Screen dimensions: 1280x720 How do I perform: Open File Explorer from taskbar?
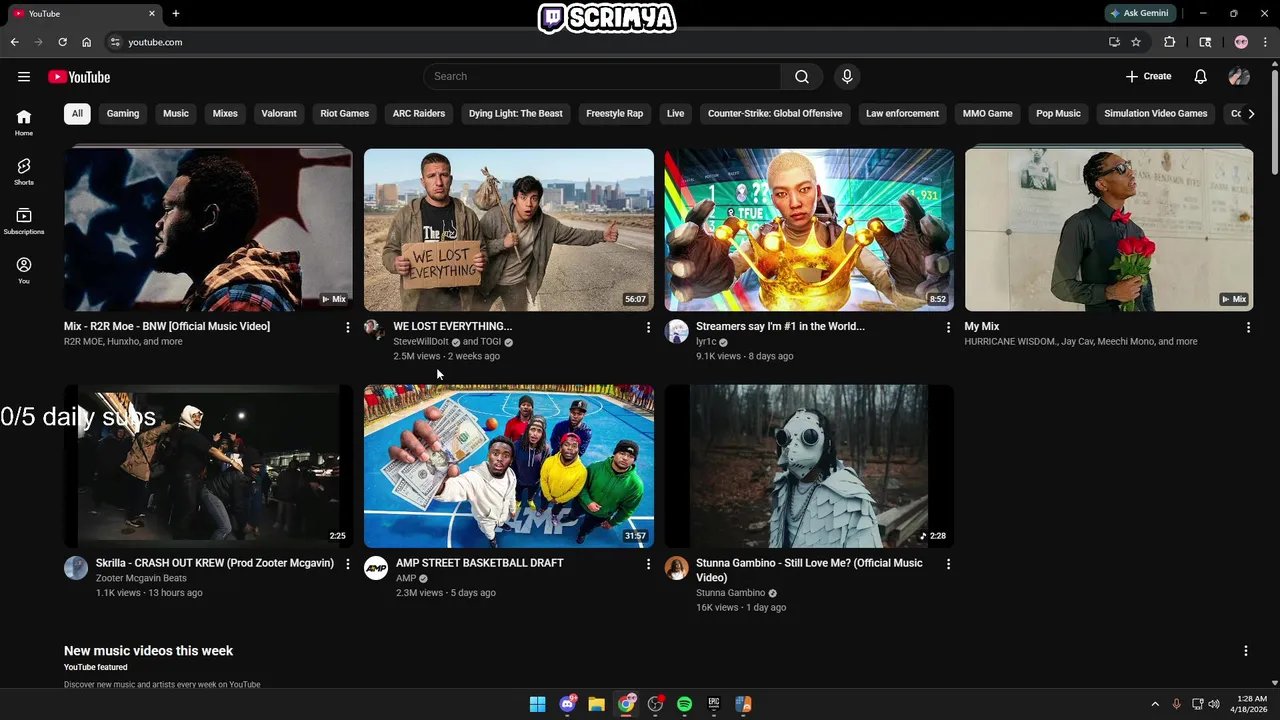point(597,704)
